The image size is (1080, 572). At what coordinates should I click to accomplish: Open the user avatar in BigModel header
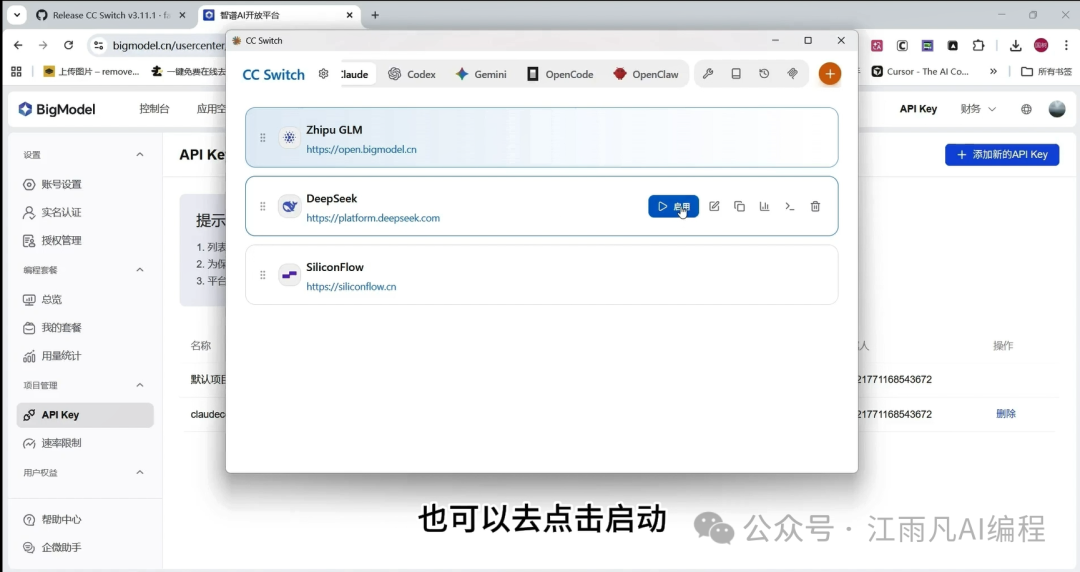[x=1057, y=109]
